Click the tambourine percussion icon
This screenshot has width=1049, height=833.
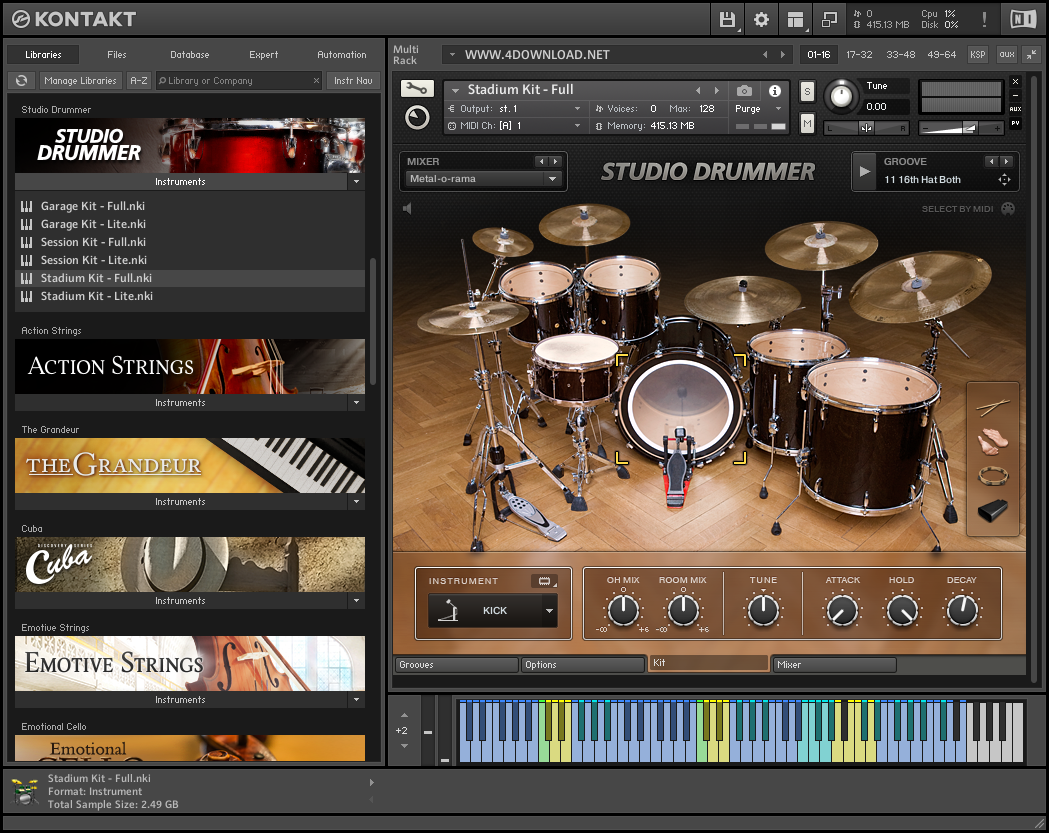[x=993, y=475]
